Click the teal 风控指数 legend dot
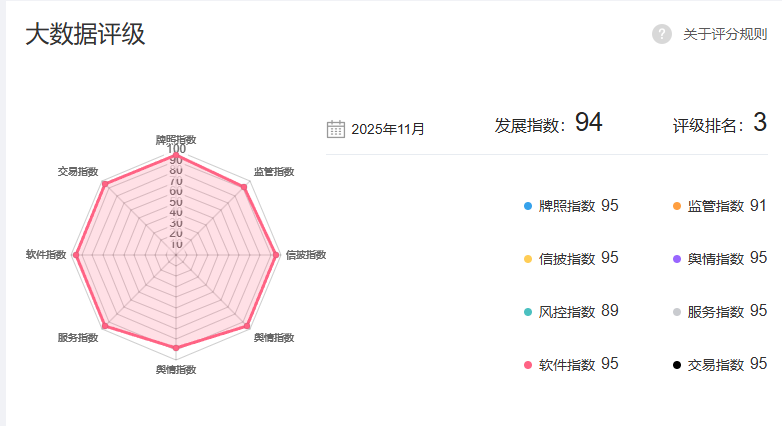Image resolution: width=782 pixels, height=426 pixels. 528,312
